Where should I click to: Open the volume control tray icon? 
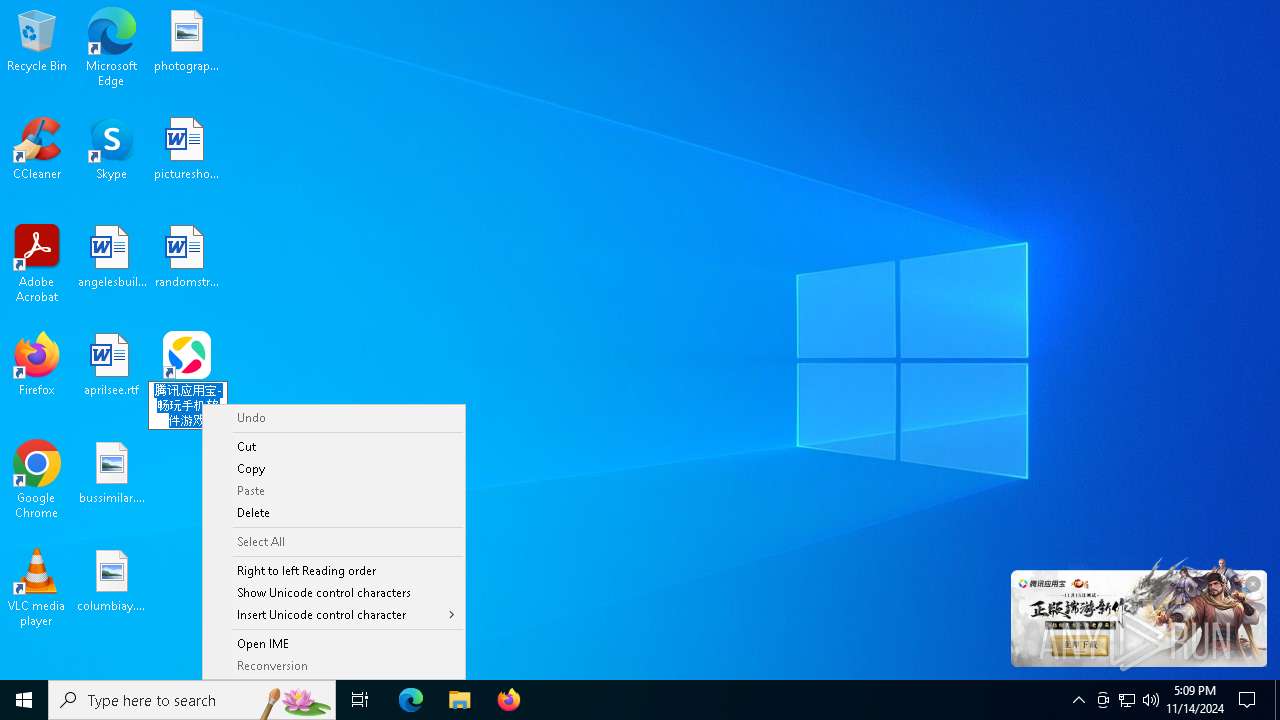tap(1151, 700)
